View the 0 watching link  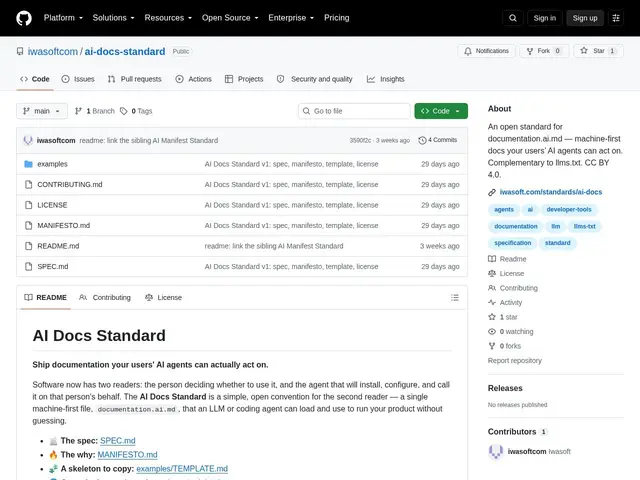coord(511,331)
